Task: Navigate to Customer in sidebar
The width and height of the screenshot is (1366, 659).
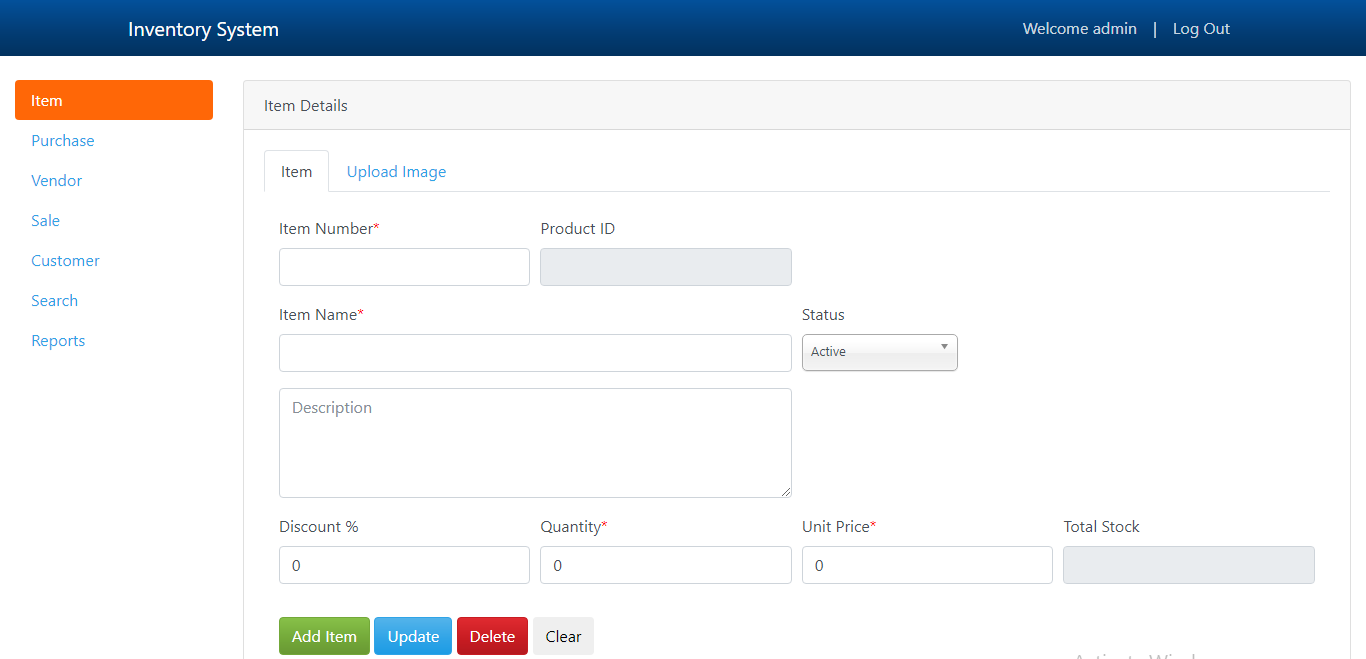Action: pos(66,261)
